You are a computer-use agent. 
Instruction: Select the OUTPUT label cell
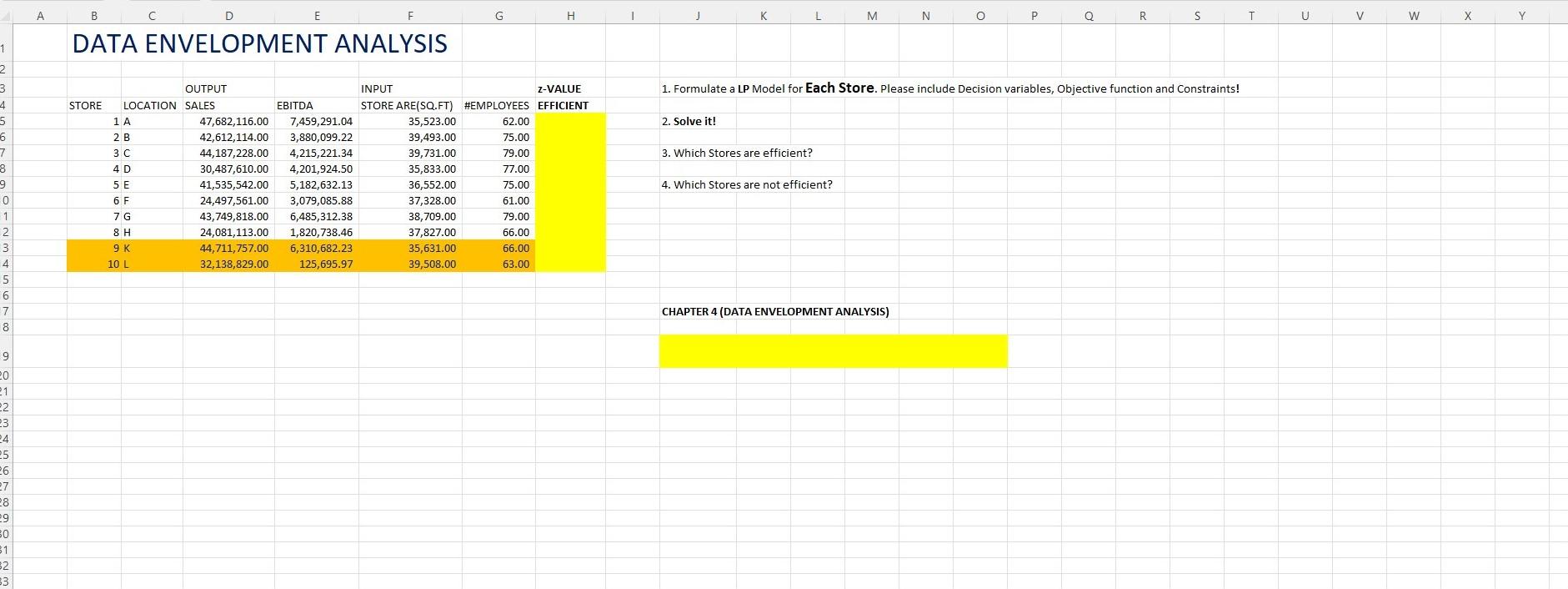206,88
